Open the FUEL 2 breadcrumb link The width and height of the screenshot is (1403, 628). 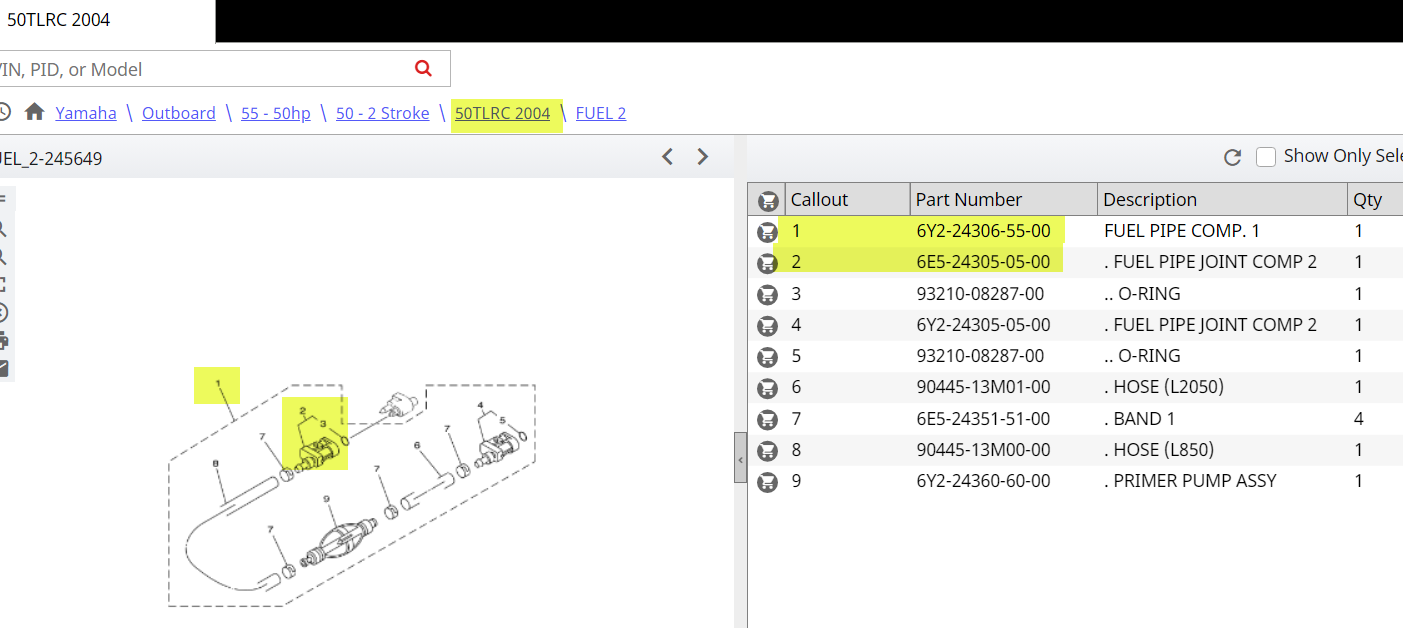coord(601,113)
